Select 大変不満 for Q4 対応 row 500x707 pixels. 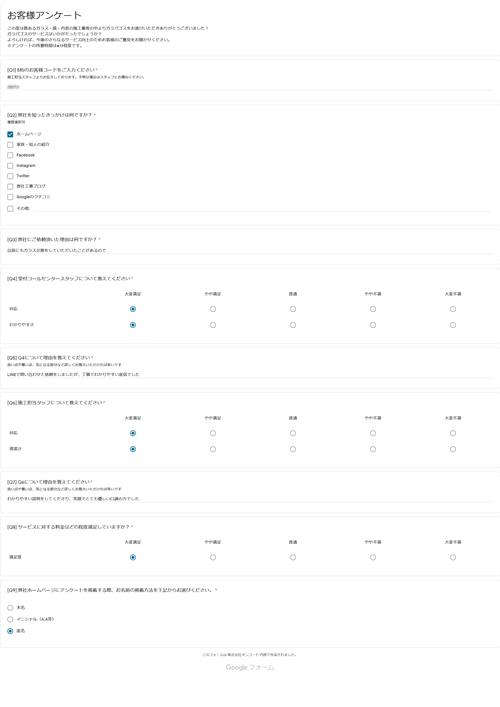click(x=453, y=309)
